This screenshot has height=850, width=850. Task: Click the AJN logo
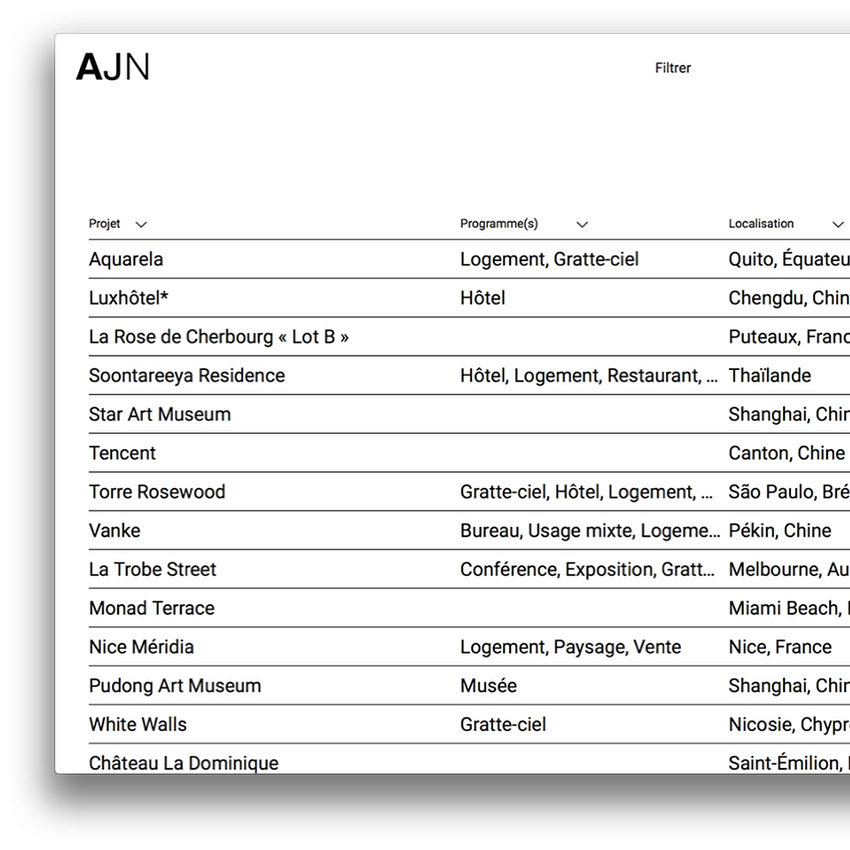click(x=113, y=67)
